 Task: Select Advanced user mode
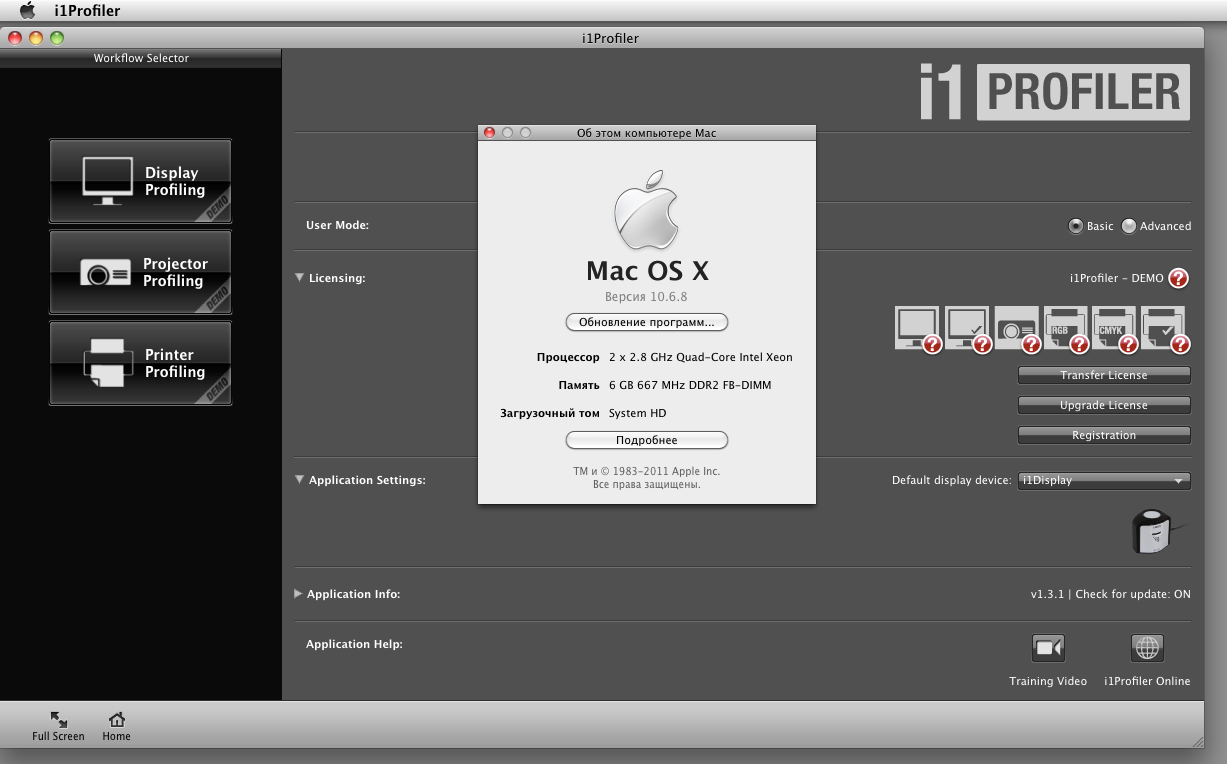(1129, 226)
